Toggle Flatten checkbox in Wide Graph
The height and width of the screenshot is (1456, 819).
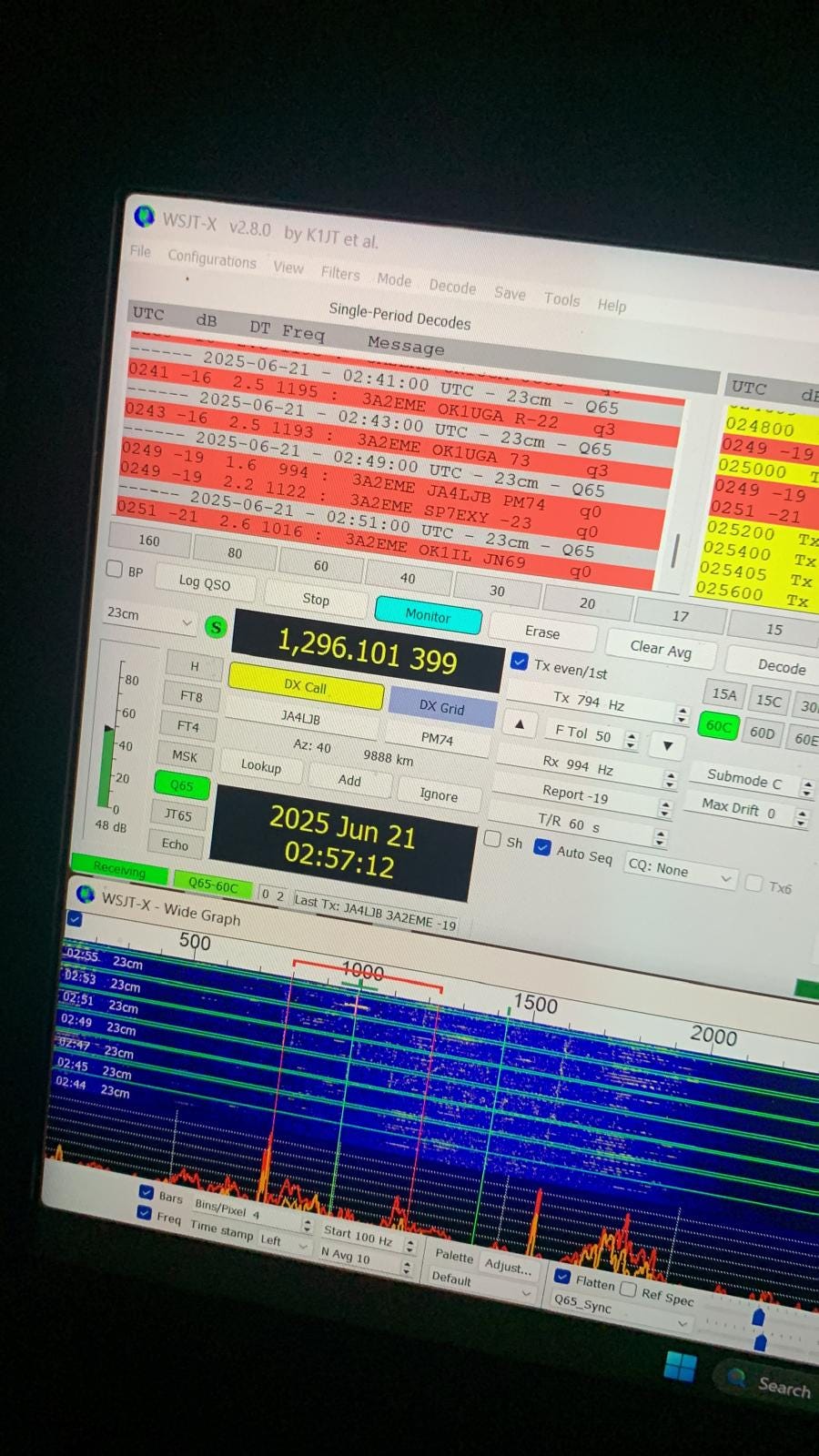tap(563, 1277)
